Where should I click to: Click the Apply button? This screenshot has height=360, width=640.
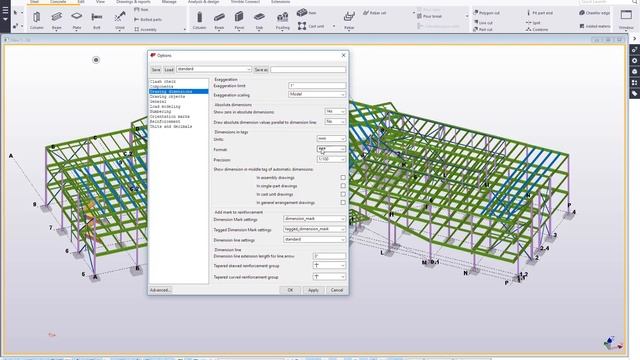pyautogui.click(x=313, y=290)
